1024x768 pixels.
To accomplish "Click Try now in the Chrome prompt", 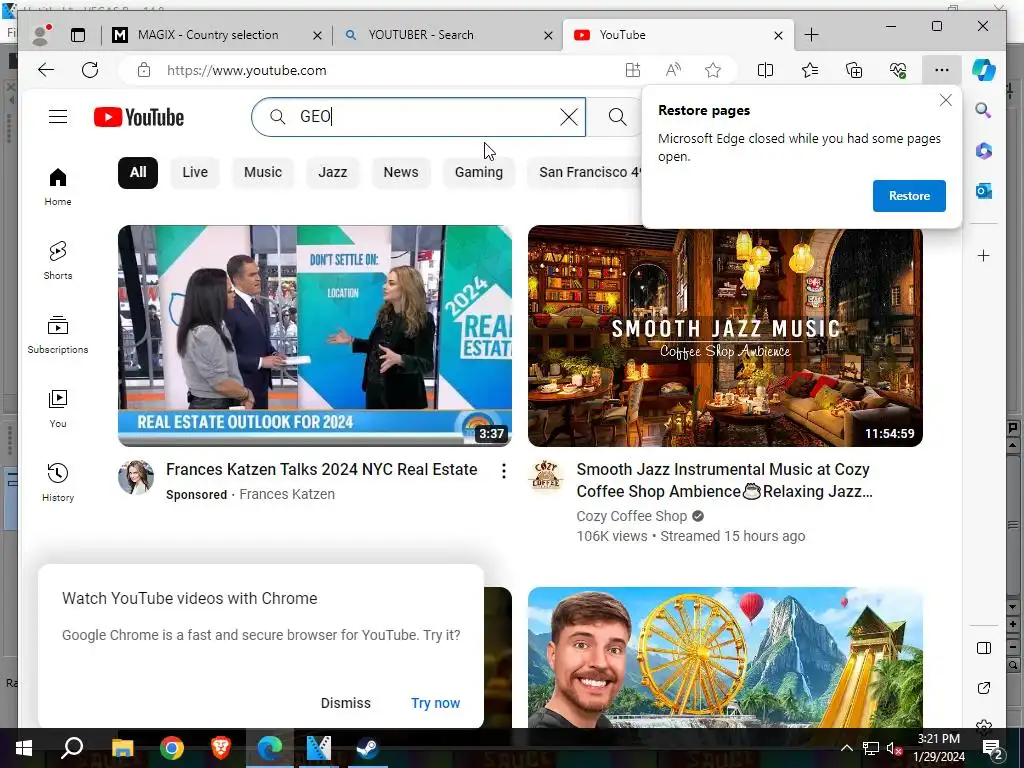I will [x=436, y=703].
